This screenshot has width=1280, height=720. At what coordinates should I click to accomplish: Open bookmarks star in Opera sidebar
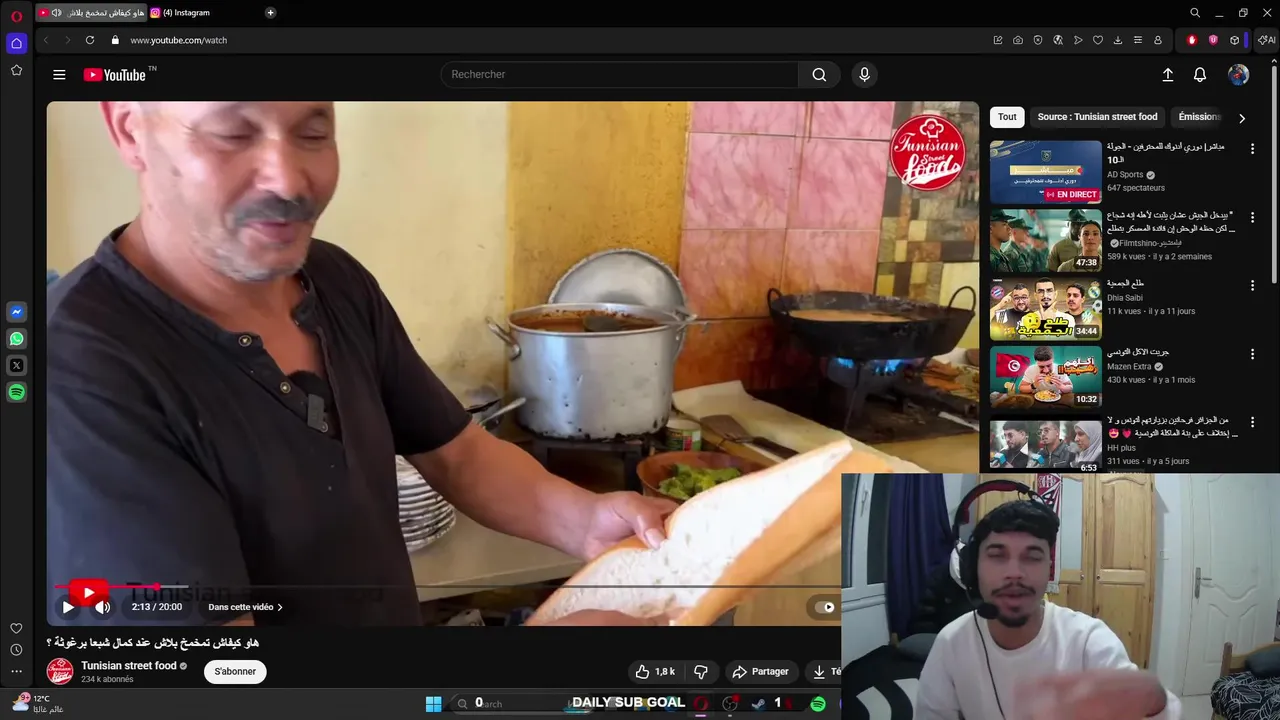[x=16, y=70]
